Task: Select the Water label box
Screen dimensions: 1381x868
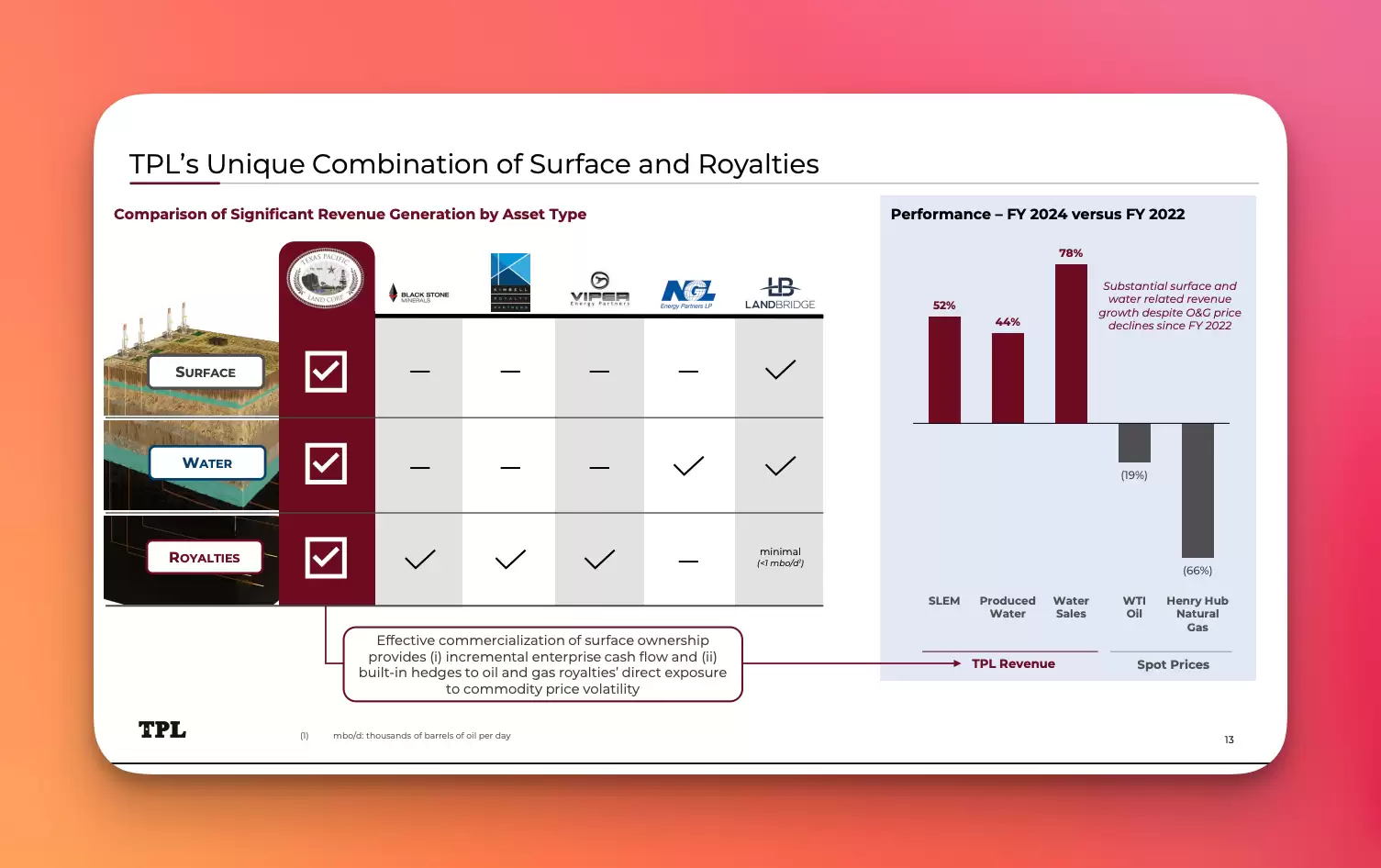Action: pos(207,462)
